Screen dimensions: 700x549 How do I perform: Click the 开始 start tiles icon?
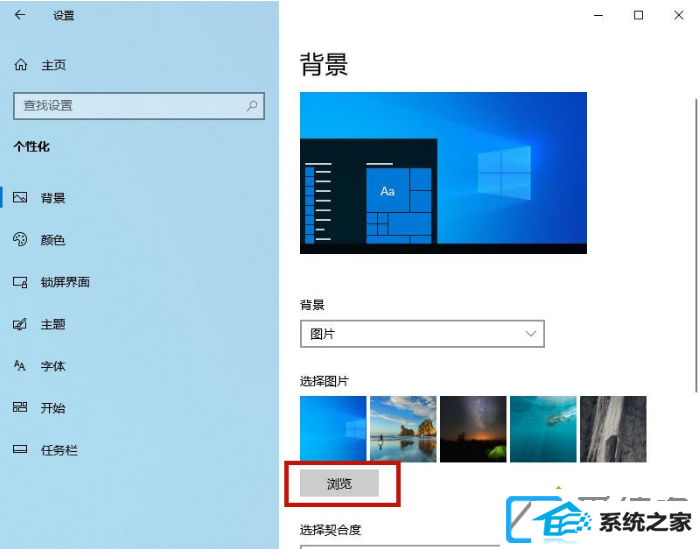point(20,408)
